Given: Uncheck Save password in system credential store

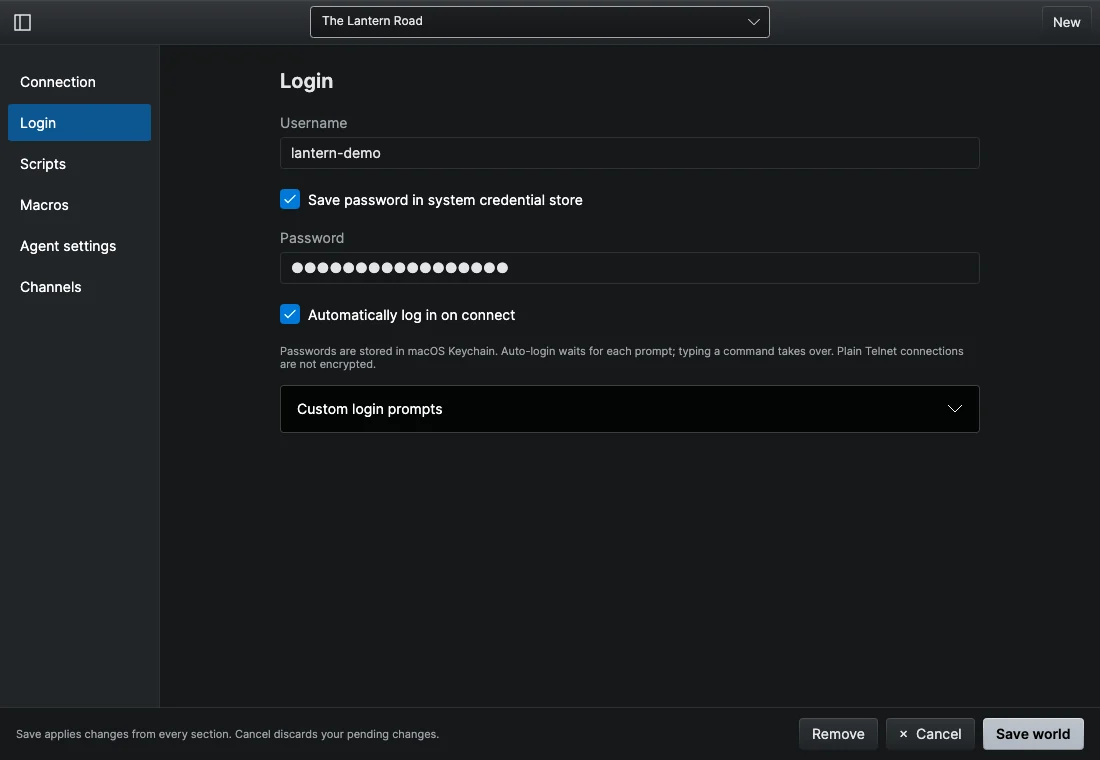Looking at the screenshot, I should pos(290,199).
